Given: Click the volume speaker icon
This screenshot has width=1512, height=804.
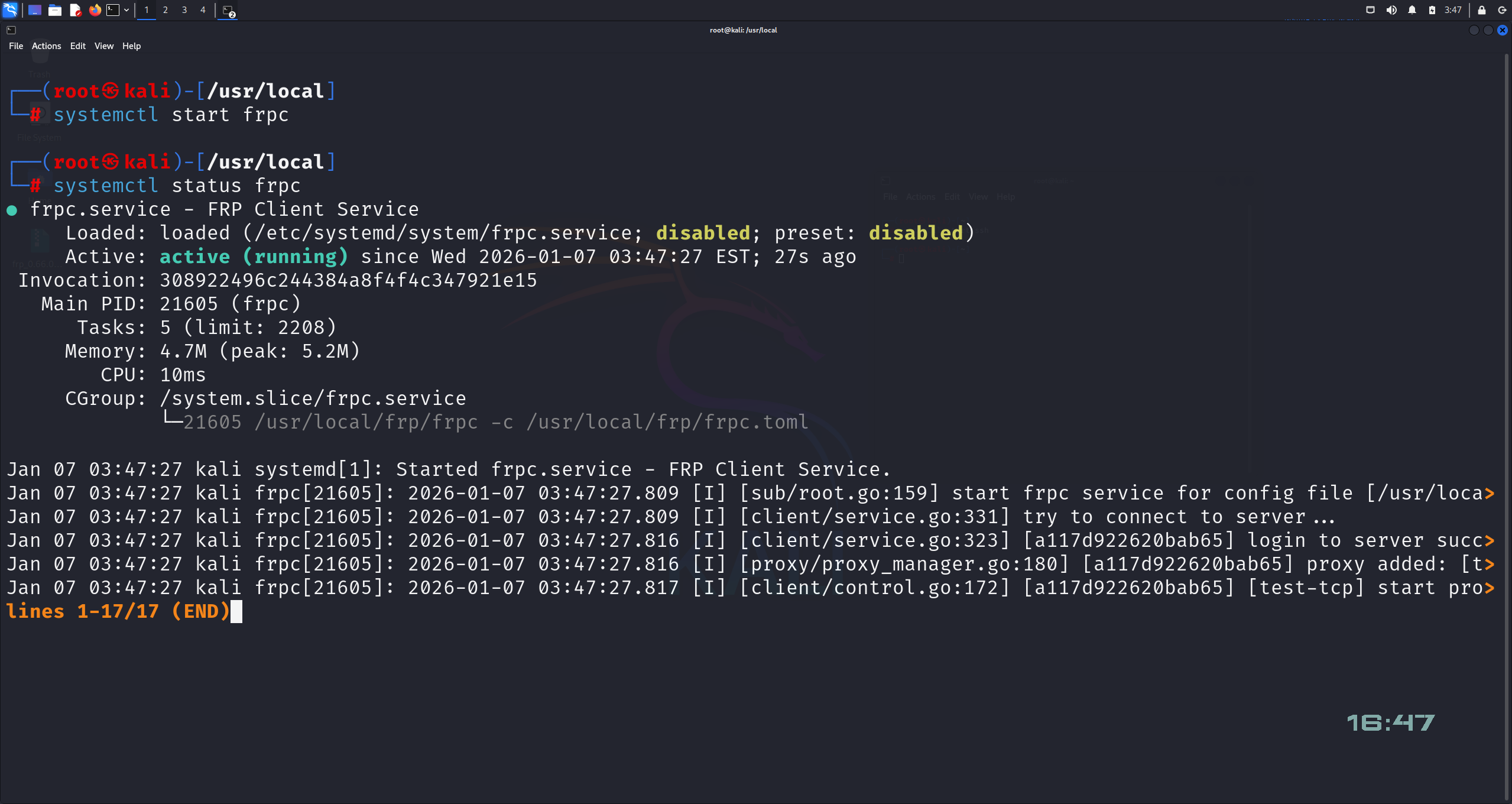Looking at the screenshot, I should click(x=1391, y=10).
